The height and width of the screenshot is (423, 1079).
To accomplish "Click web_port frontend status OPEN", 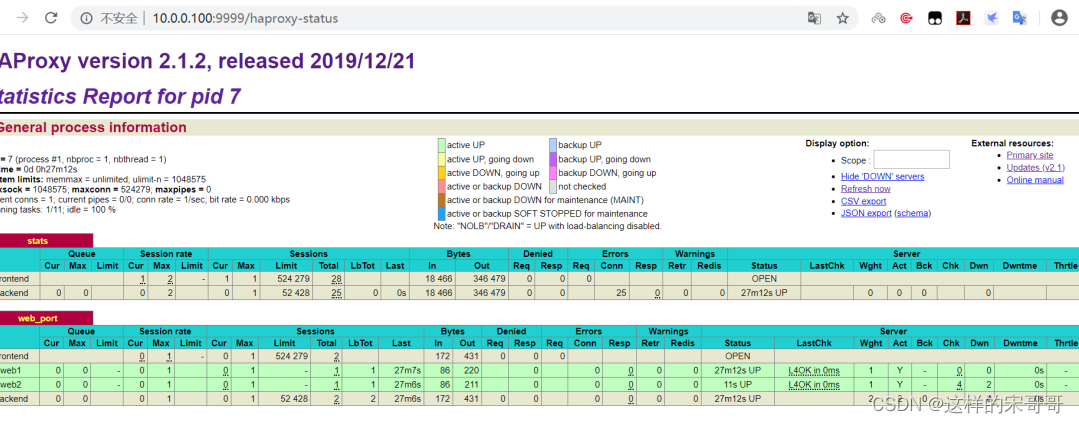I will 738,356.
